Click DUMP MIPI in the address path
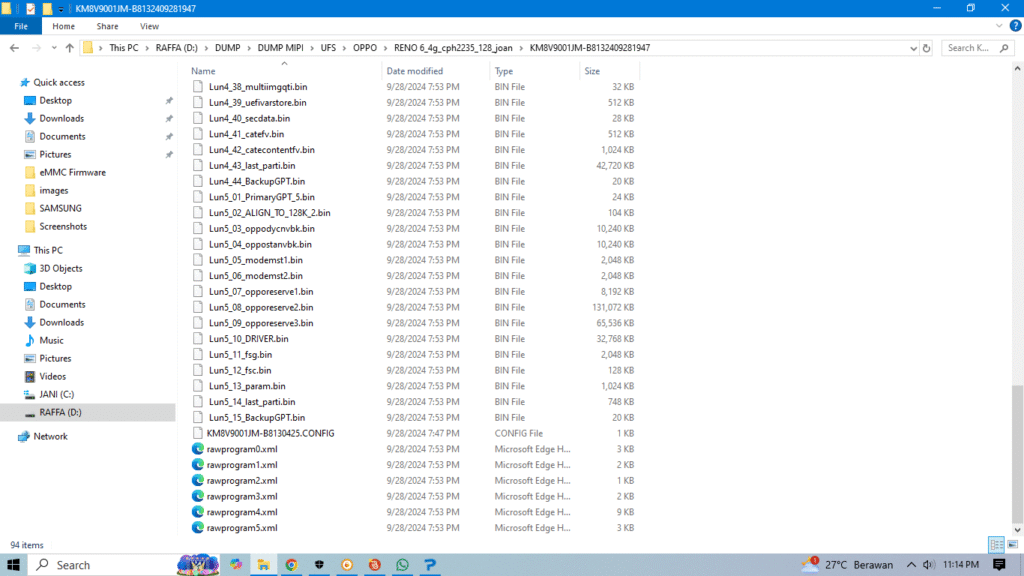The width and height of the screenshot is (1024, 576). pos(280,48)
